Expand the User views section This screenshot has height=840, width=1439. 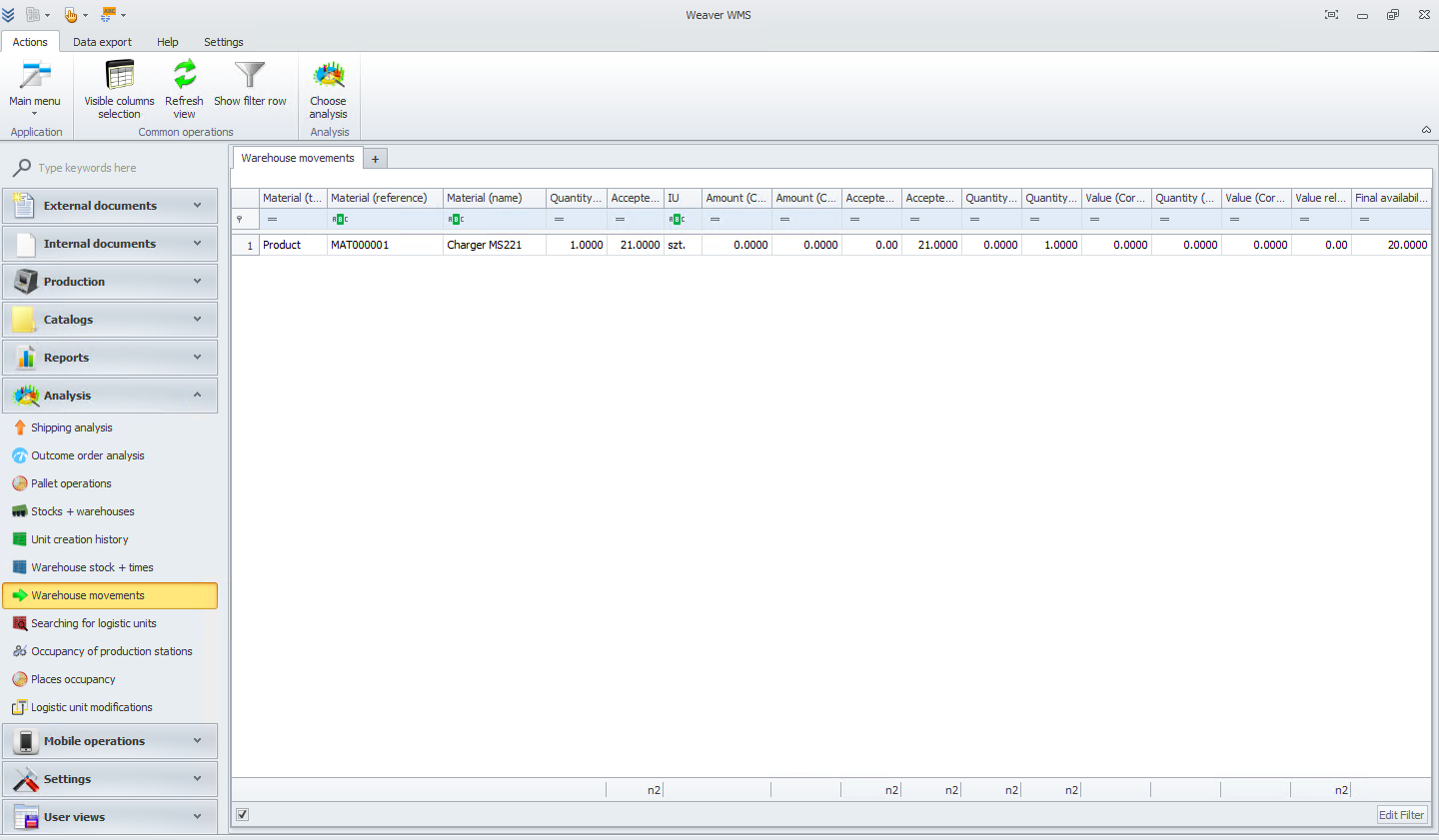pyautogui.click(x=110, y=817)
